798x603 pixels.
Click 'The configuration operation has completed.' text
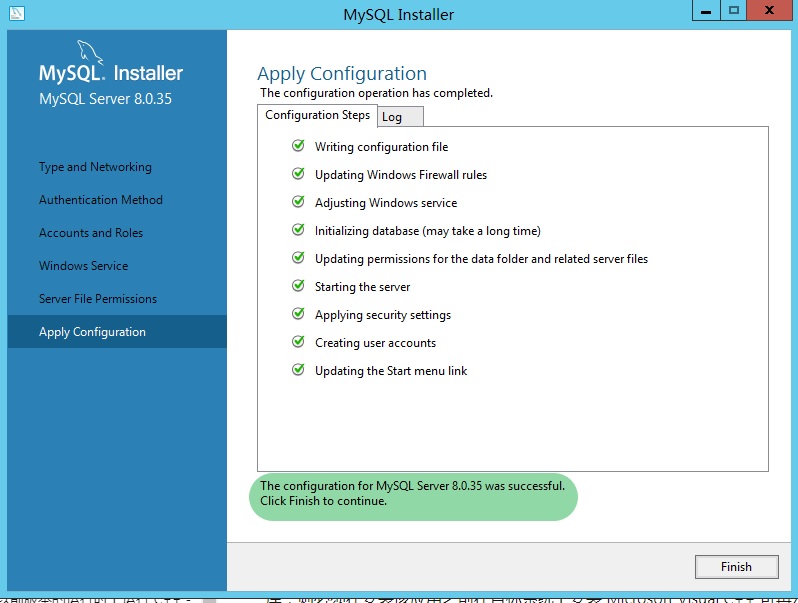pos(376,93)
